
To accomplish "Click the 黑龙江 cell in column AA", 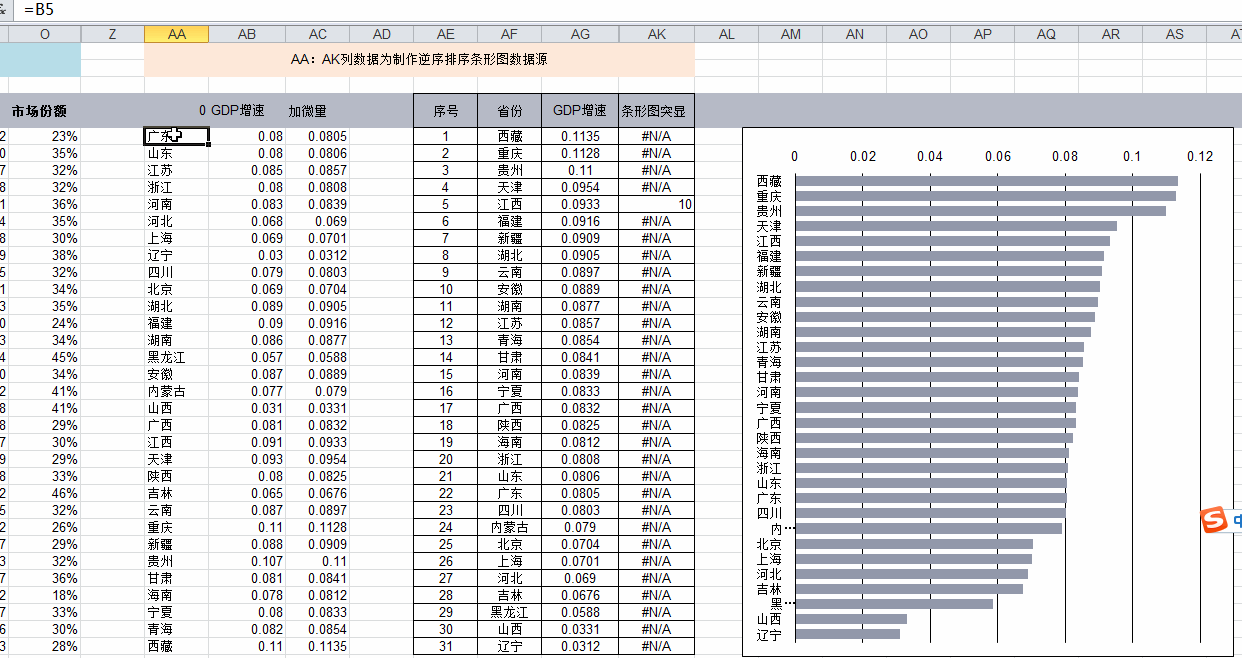I will pyautogui.click(x=177, y=357).
